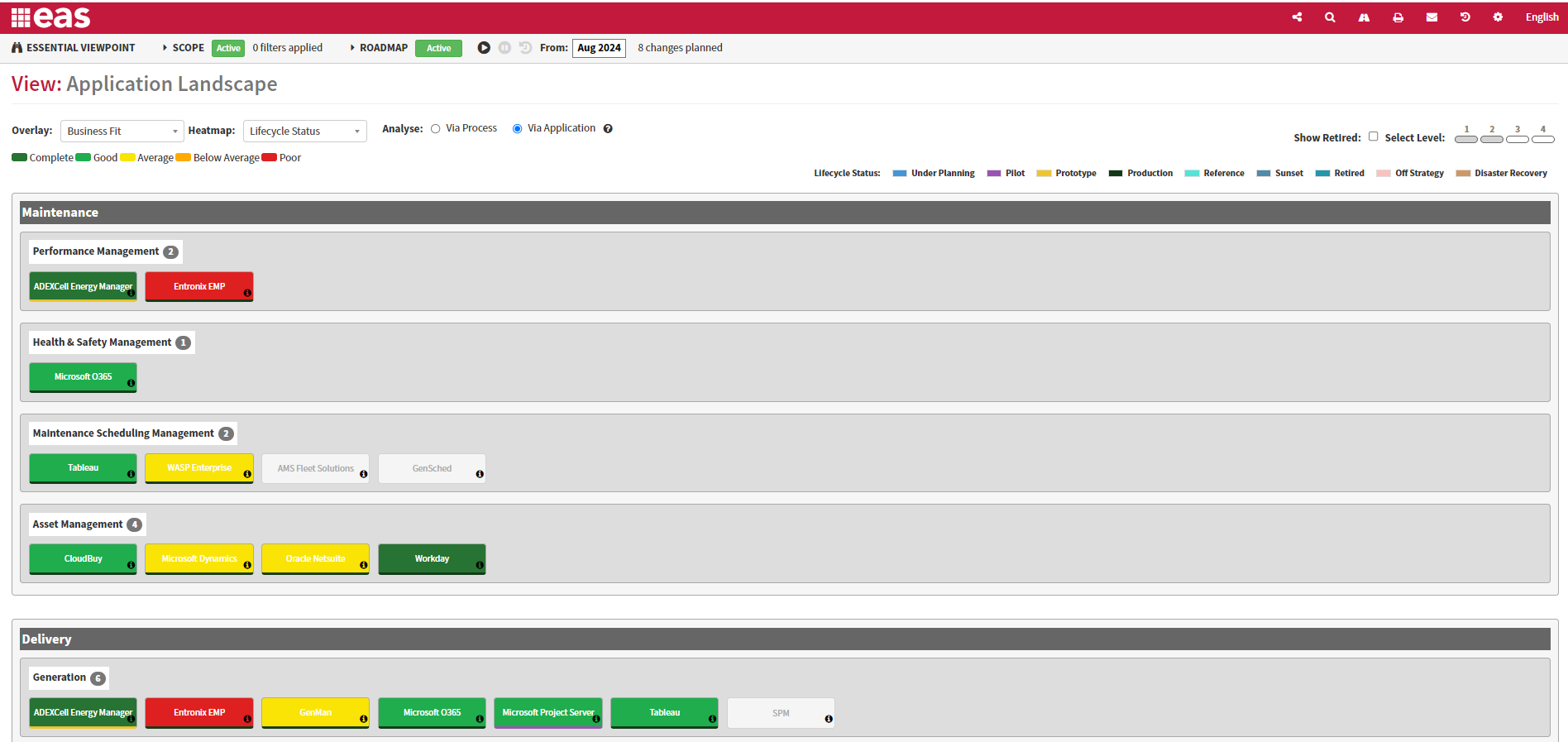This screenshot has height=742, width=1568.
Task: Click the Maintenance section header
Action: pyautogui.click(x=785, y=213)
